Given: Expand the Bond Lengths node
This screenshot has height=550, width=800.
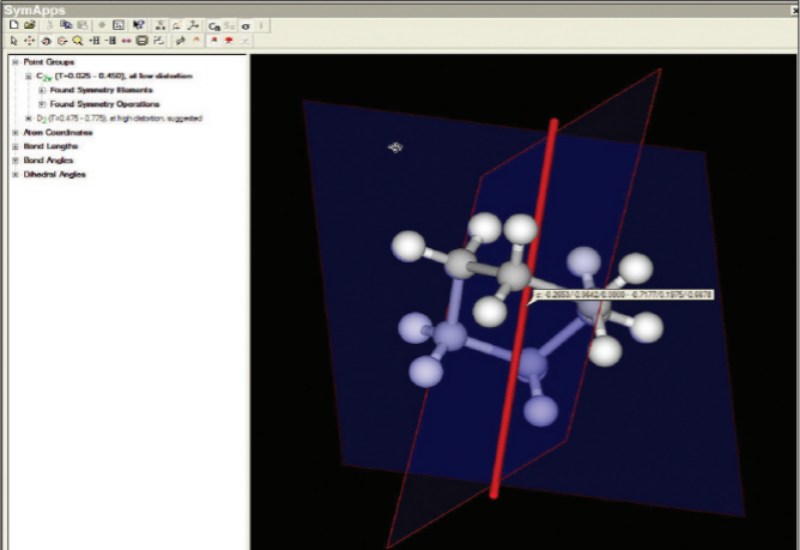Looking at the screenshot, I should click(x=15, y=146).
